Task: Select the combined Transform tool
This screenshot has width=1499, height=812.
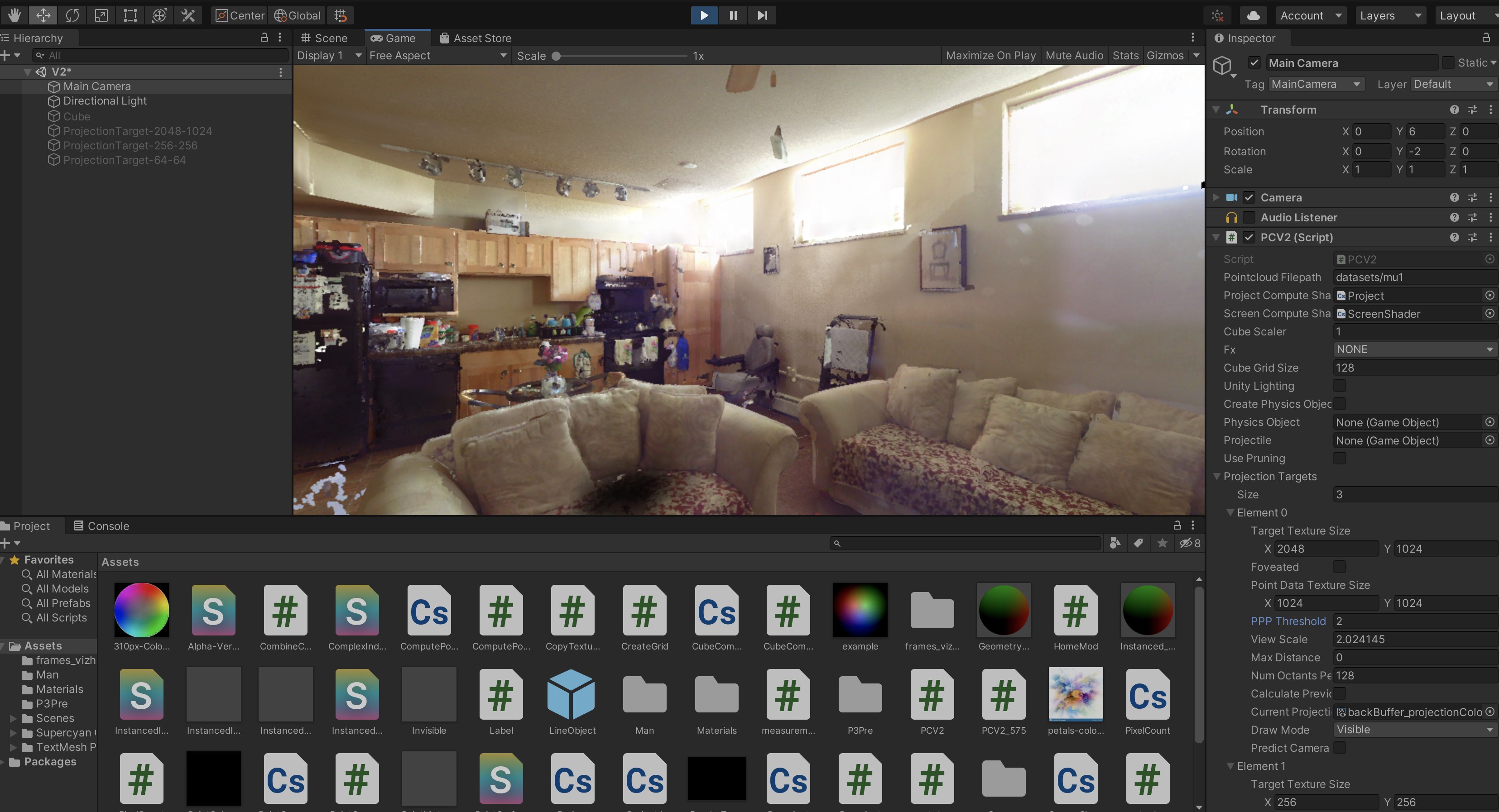Action: (x=159, y=15)
